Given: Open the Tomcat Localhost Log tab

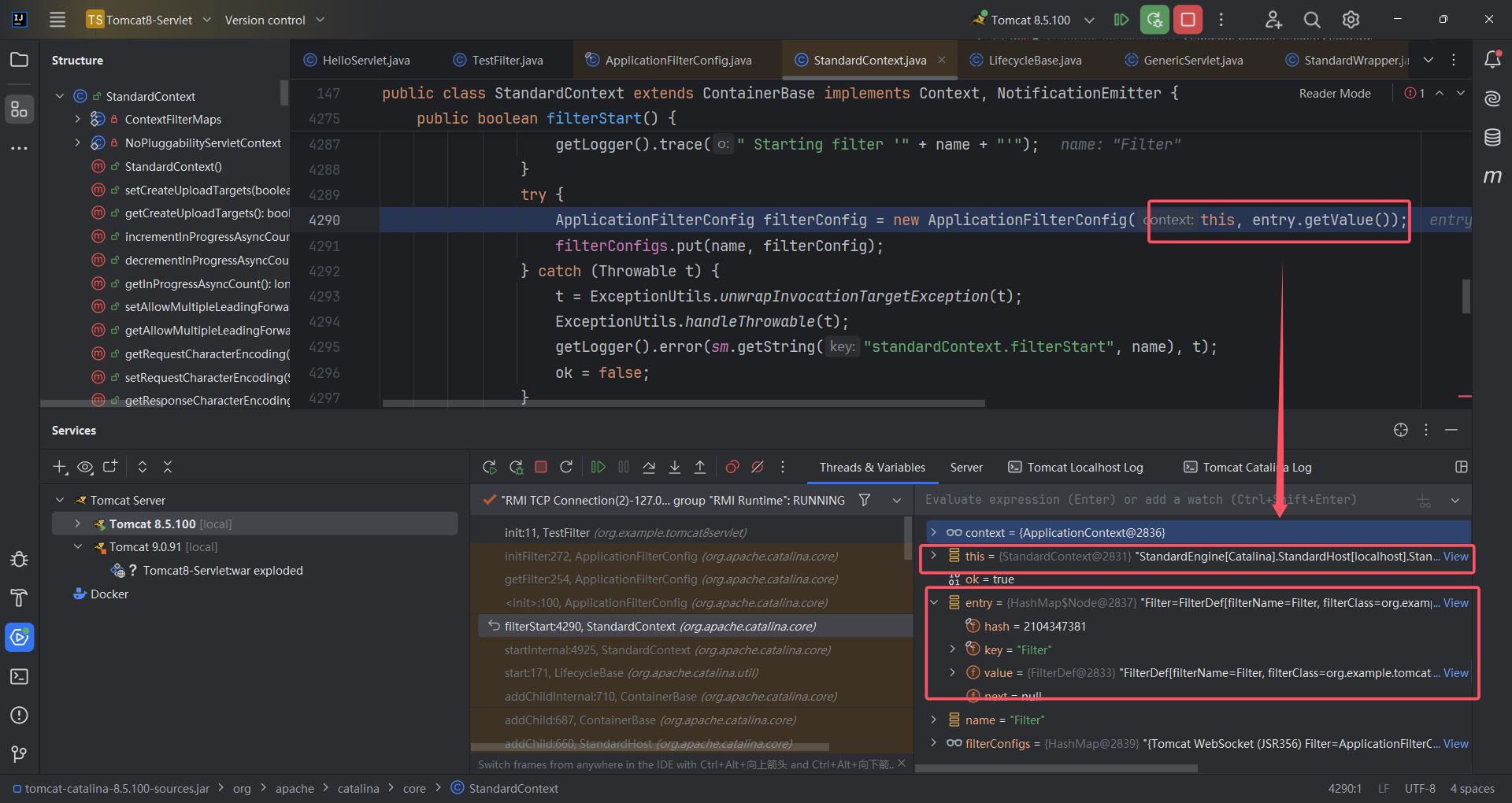Looking at the screenshot, I should 1076,467.
